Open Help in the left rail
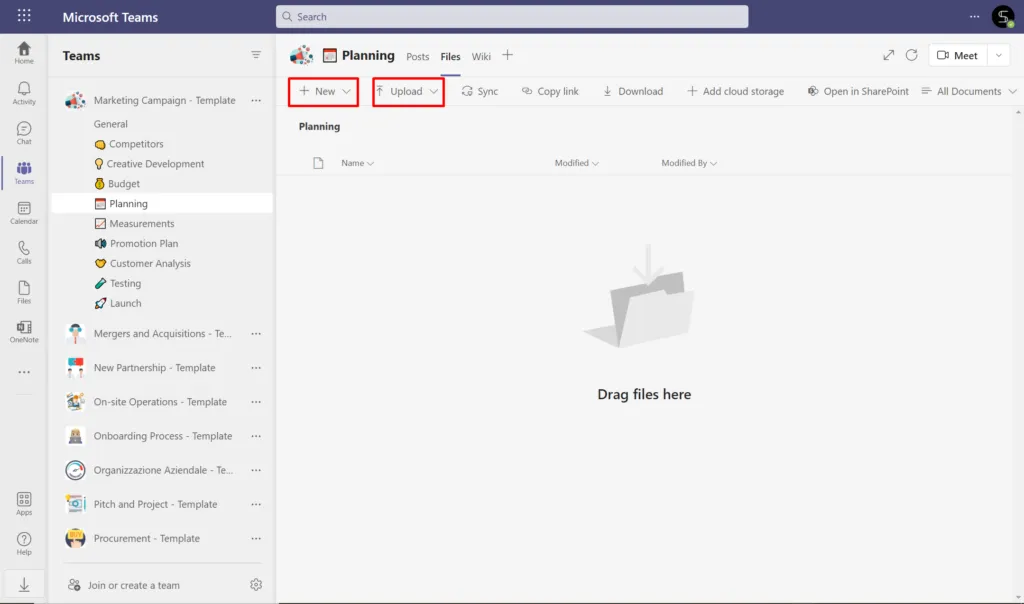Screen dimensions: 1024x604 24,543
